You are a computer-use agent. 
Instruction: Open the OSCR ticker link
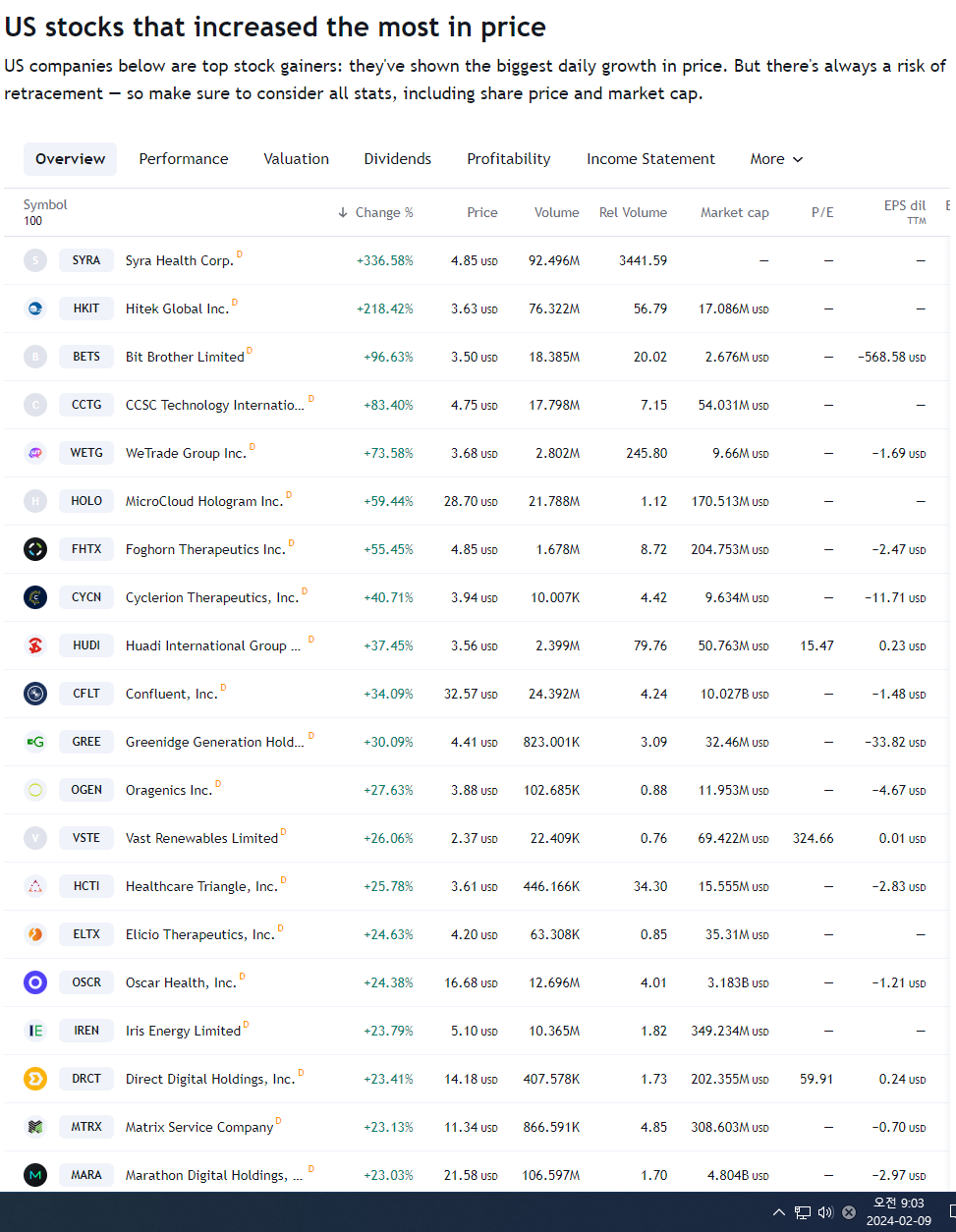[x=86, y=982]
